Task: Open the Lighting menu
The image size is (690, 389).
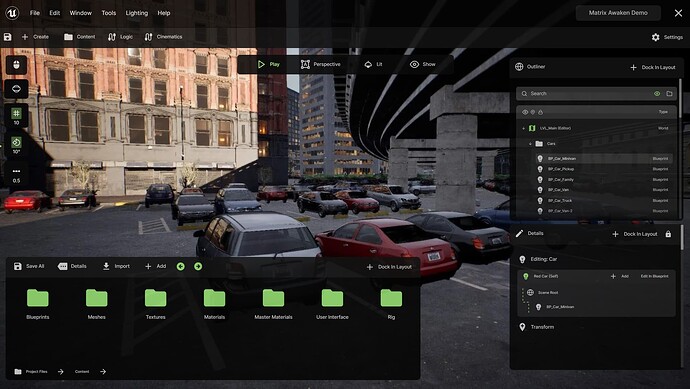Action: pyautogui.click(x=137, y=13)
